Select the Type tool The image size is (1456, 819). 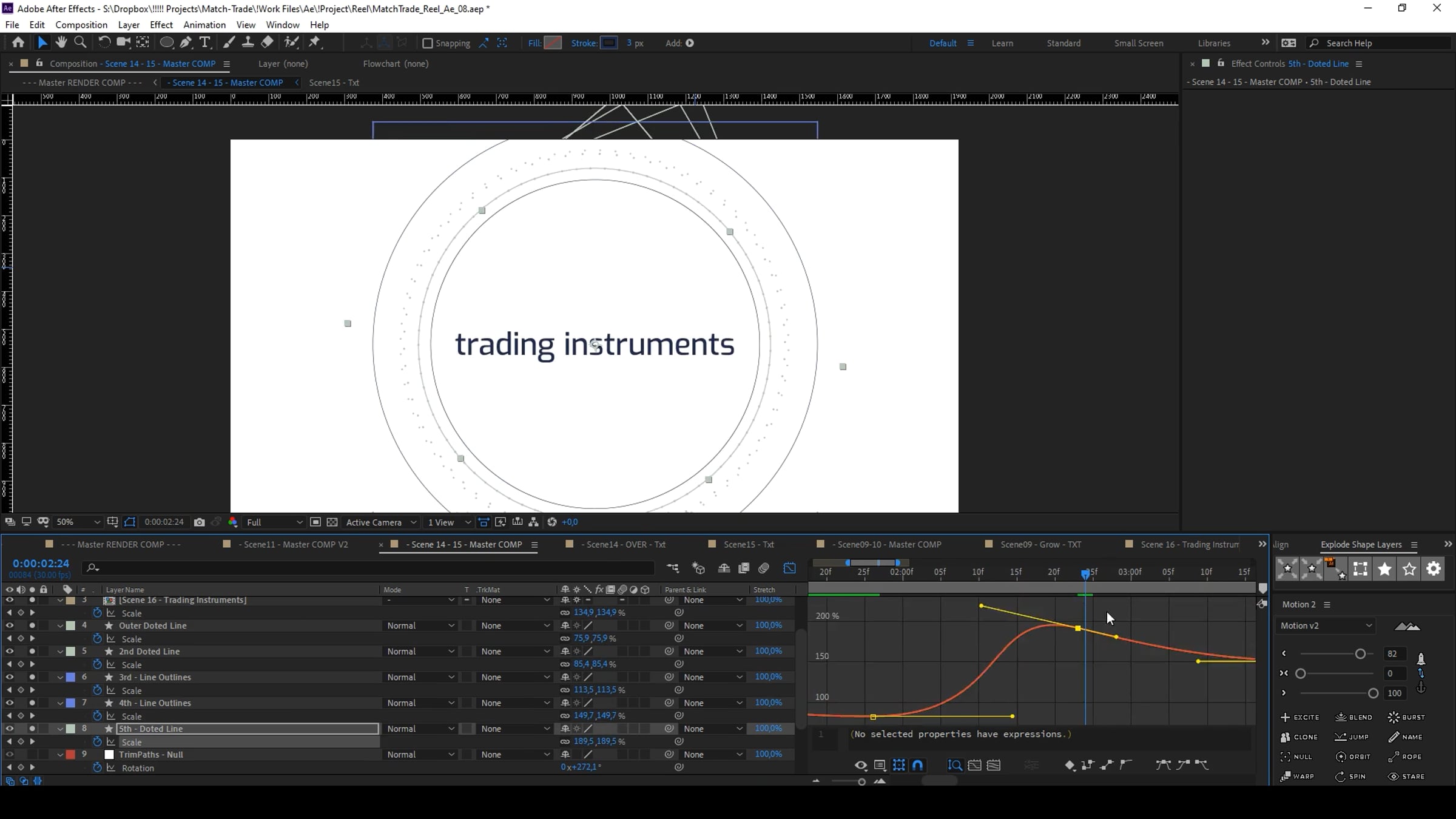point(205,42)
